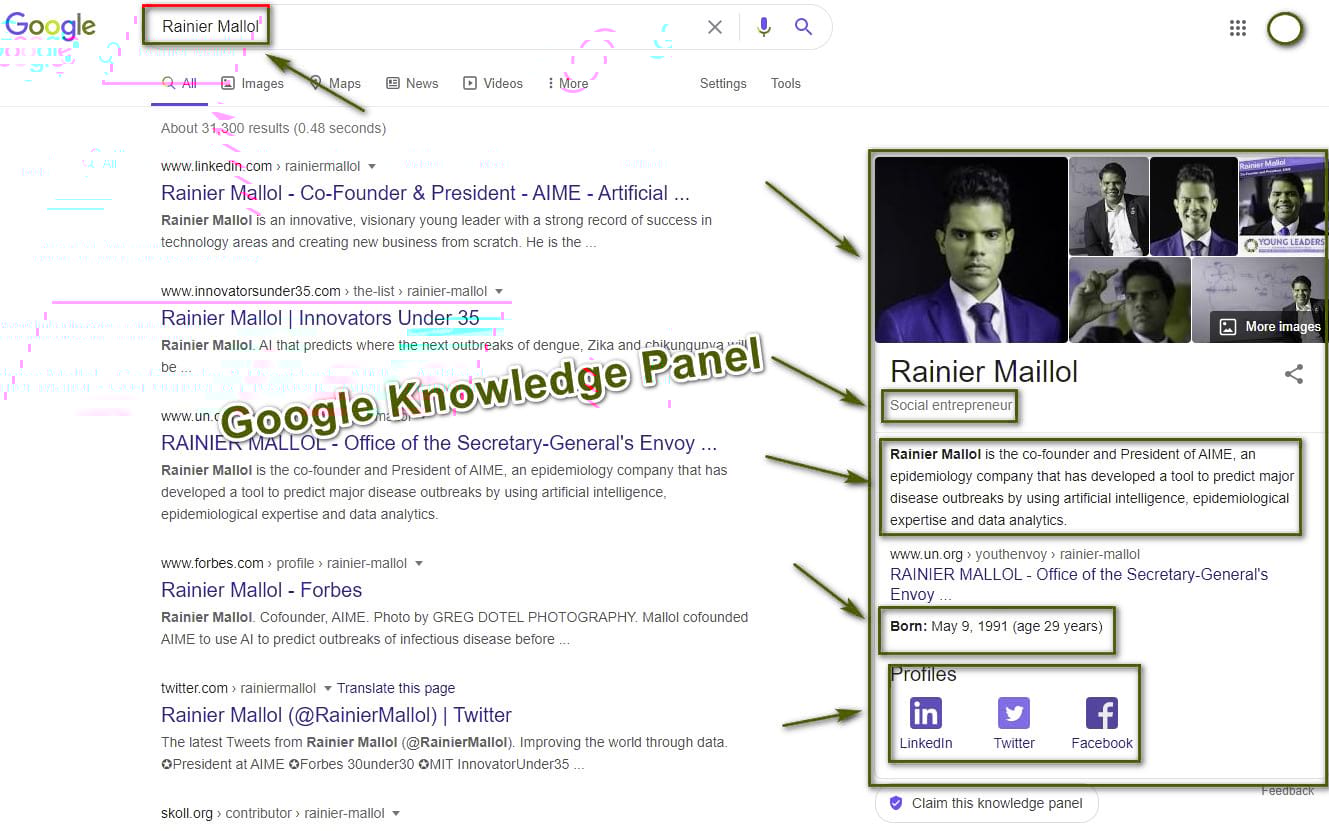Open the News search tab
The image size is (1329, 831).
pos(420,83)
